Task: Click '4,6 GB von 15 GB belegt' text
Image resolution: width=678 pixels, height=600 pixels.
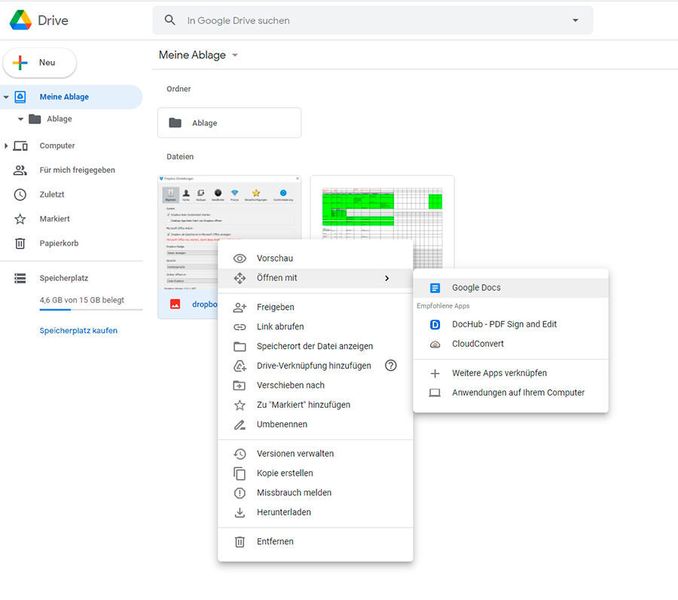Action: click(x=82, y=300)
